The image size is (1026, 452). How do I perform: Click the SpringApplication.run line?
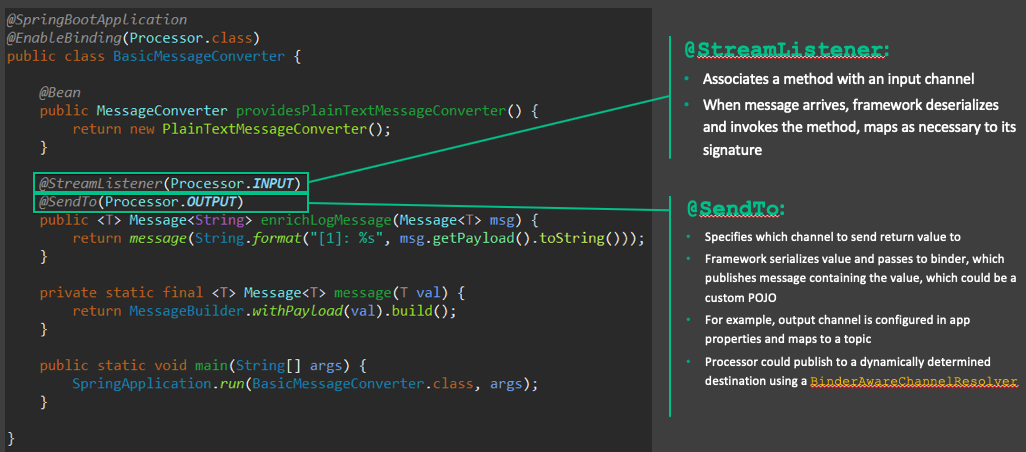pyautogui.click(x=305, y=384)
